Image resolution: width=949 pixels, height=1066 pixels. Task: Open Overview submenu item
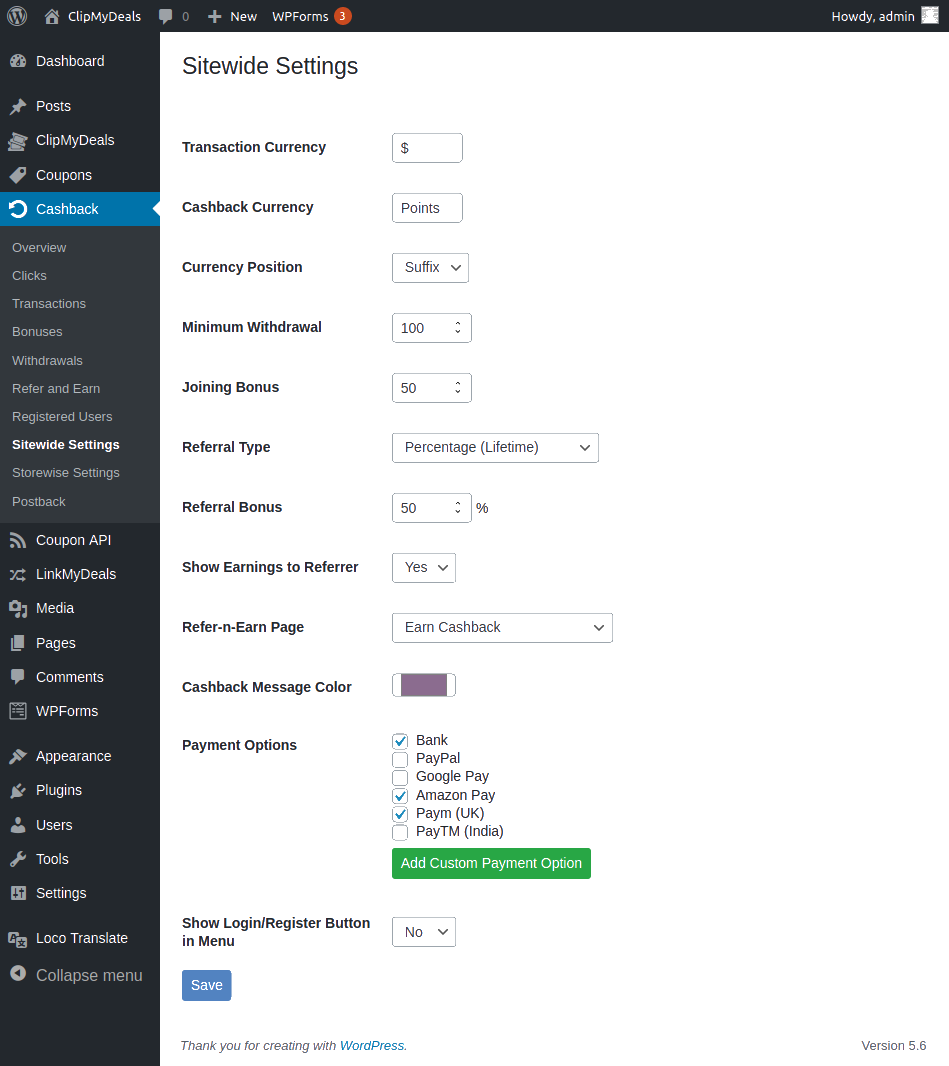pos(39,247)
